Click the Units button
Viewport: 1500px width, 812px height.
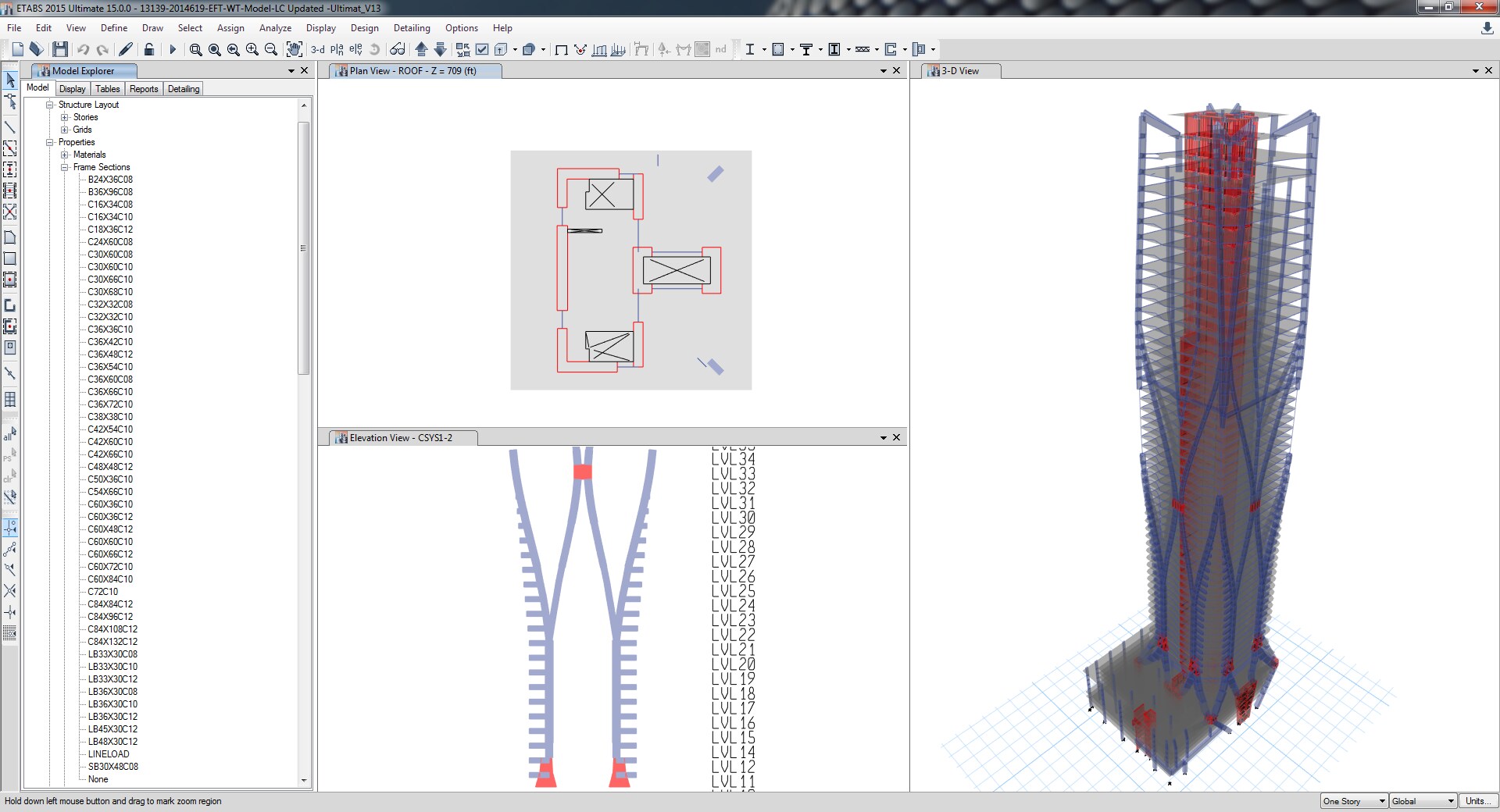[x=1477, y=801]
